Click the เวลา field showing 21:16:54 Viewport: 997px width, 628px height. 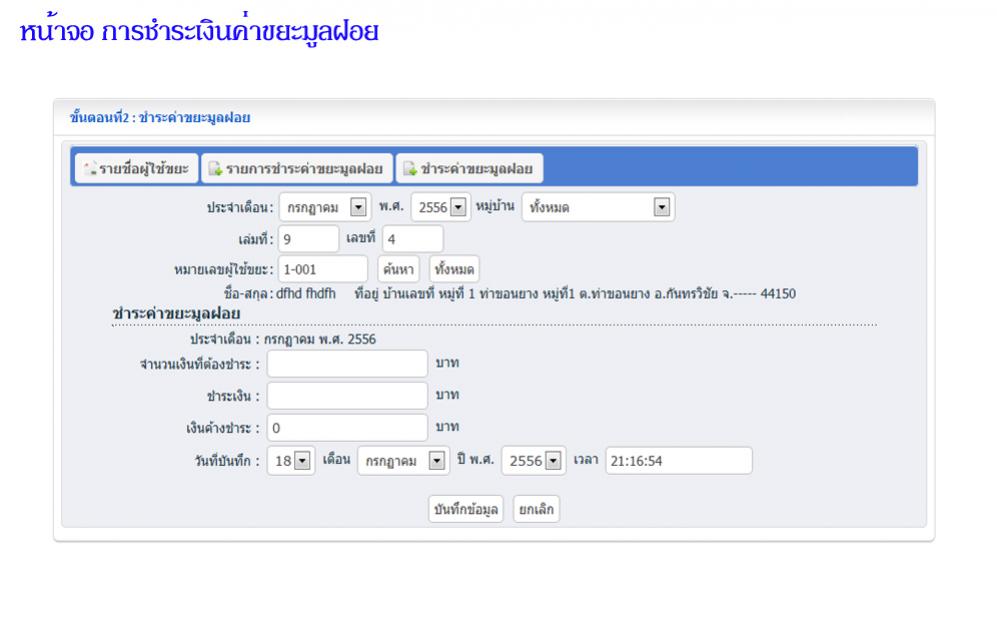(678, 461)
